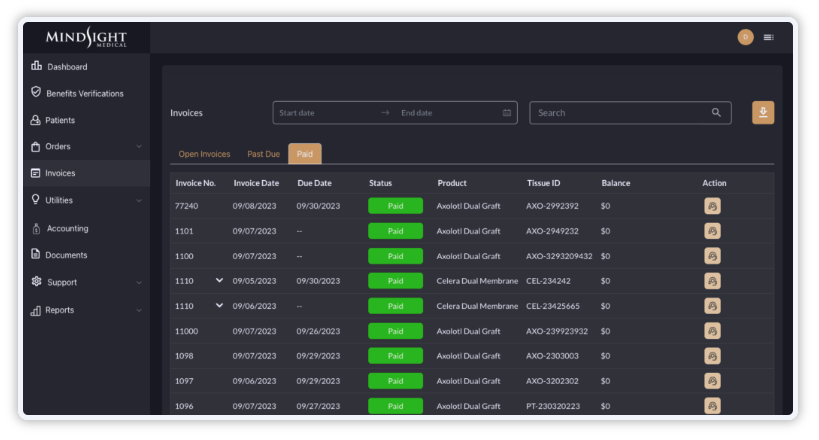This screenshot has width=819, height=440.
Task: Click into the Search input box
Action: pos(620,113)
